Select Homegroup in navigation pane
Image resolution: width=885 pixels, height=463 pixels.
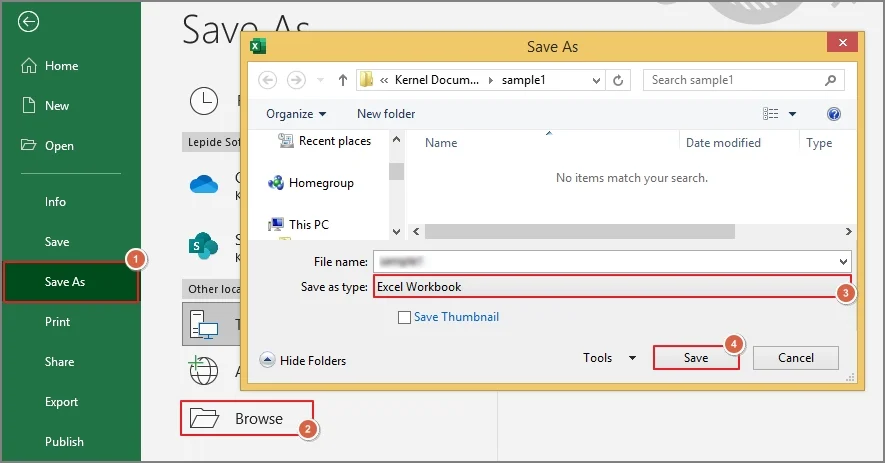pyautogui.click(x=310, y=183)
